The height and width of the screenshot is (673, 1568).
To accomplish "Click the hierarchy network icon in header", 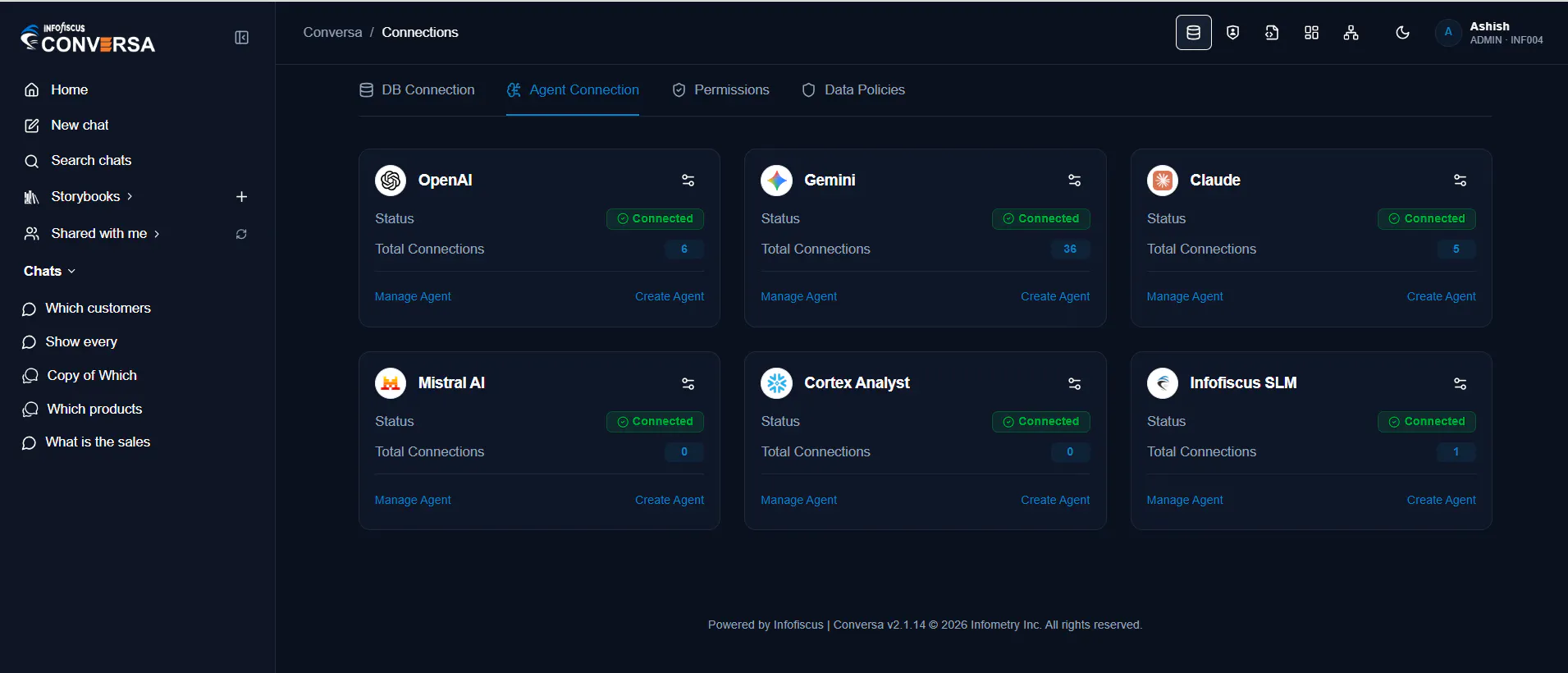I will pyautogui.click(x=1351, y=33).
